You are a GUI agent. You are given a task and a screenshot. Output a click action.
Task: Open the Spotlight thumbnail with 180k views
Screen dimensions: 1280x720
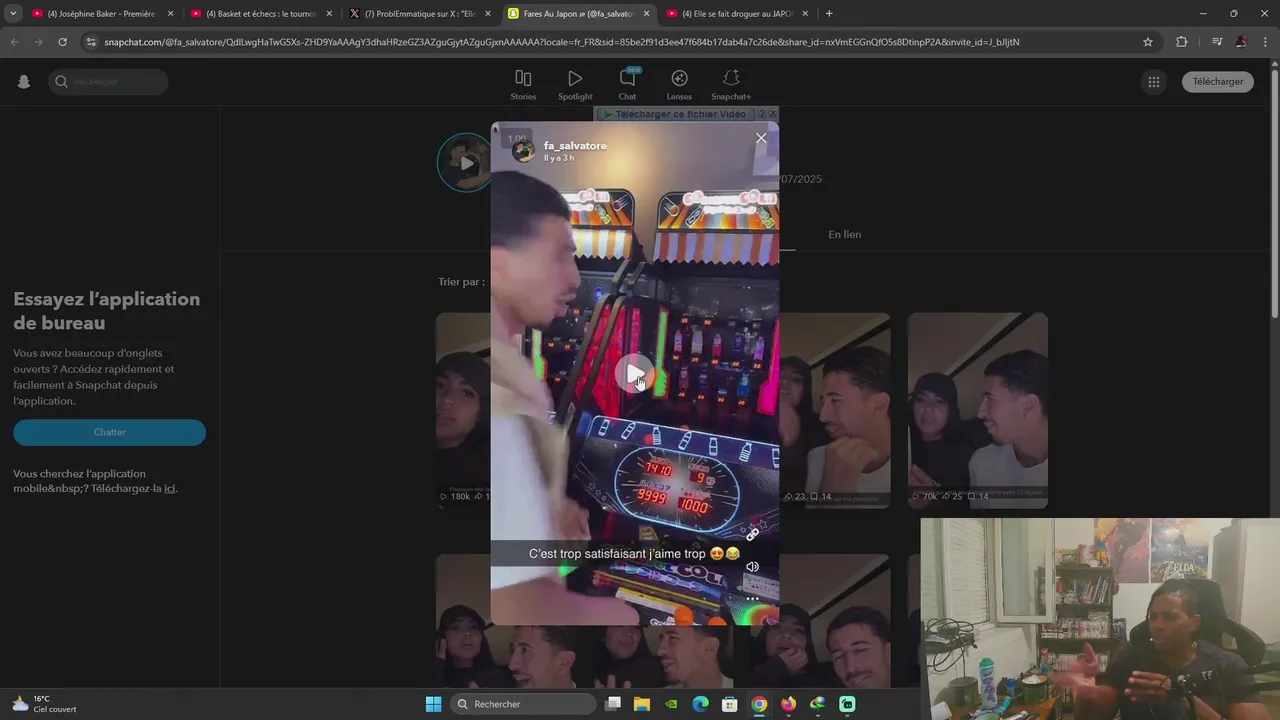point(463,410)
